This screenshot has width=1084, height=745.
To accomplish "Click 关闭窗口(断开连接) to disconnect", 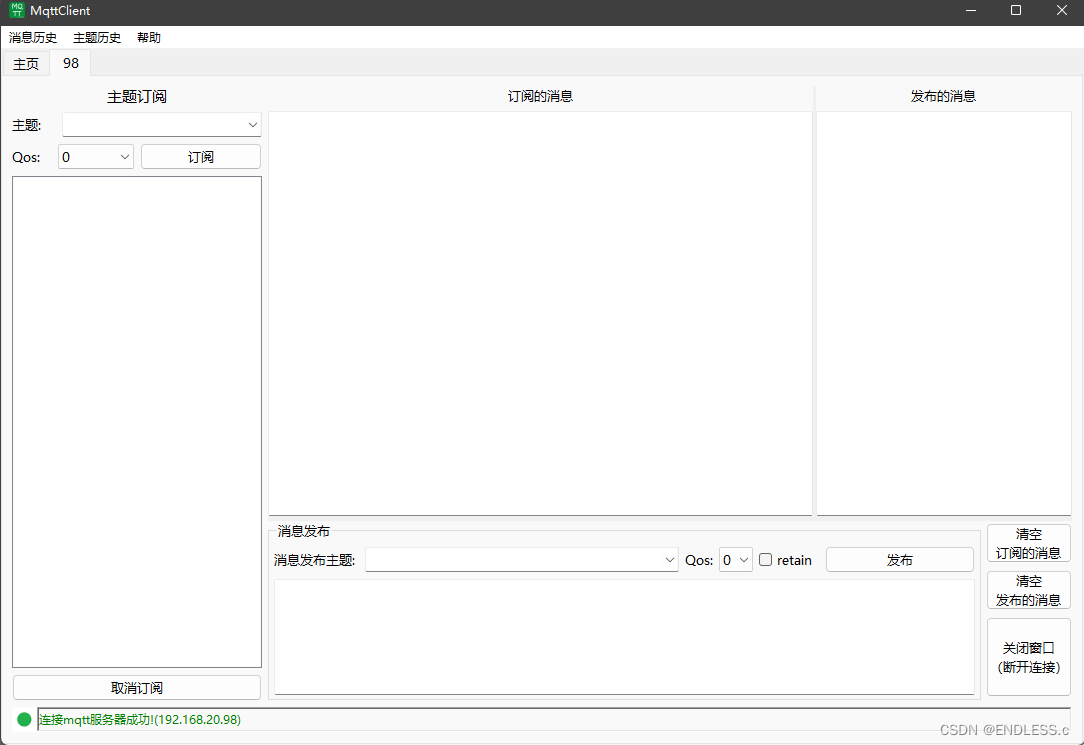I will pos(1028,656).
